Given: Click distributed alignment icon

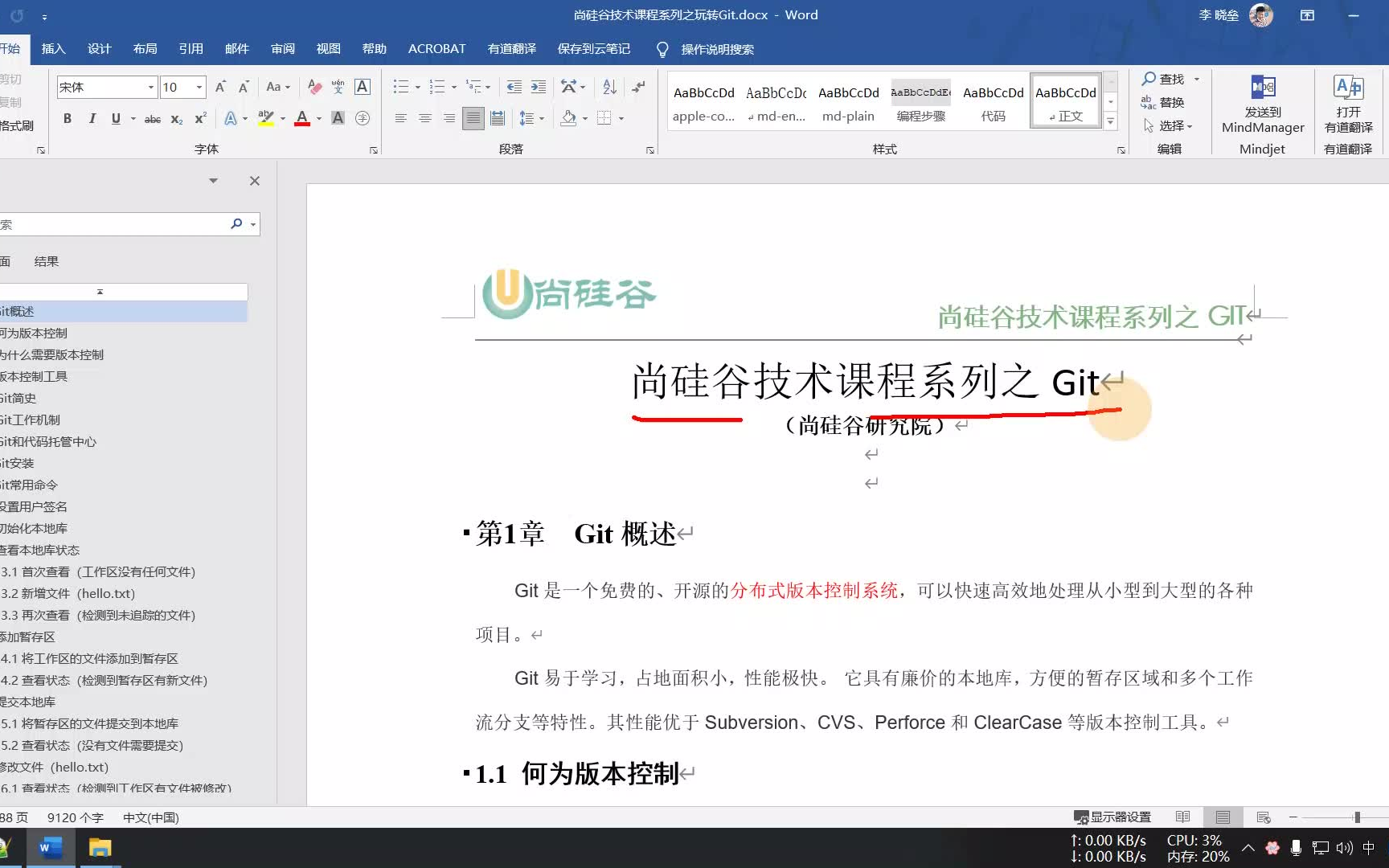Looking at the screenshot, I should click(x=498, y=118).
